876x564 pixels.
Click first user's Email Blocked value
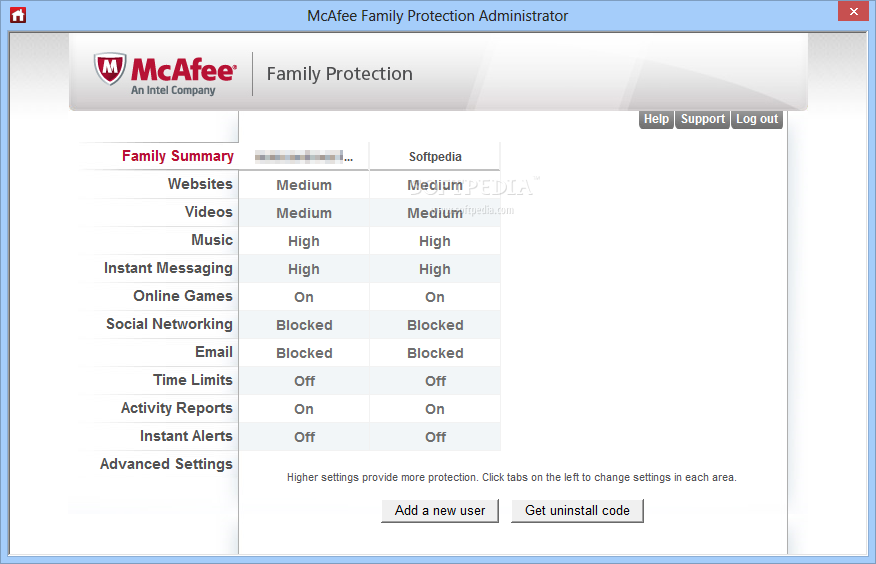click(x=304, y=353)
